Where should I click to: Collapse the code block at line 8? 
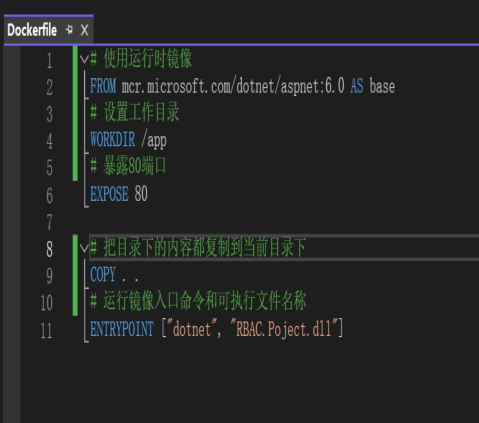(x=84, y=248)
